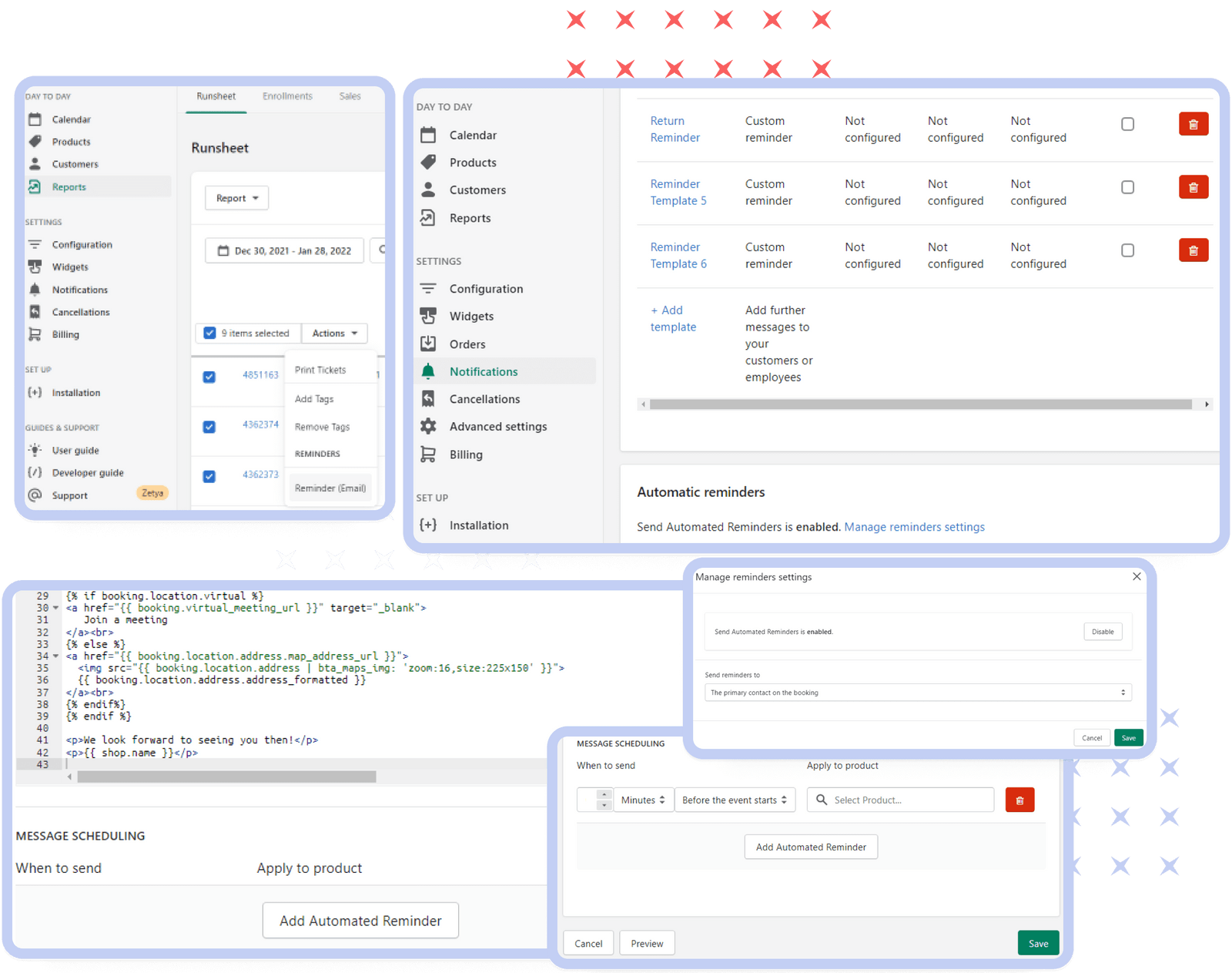Open the Before the event starts selector
Screen dimensions: 1232x973
[x=734, y=800]
